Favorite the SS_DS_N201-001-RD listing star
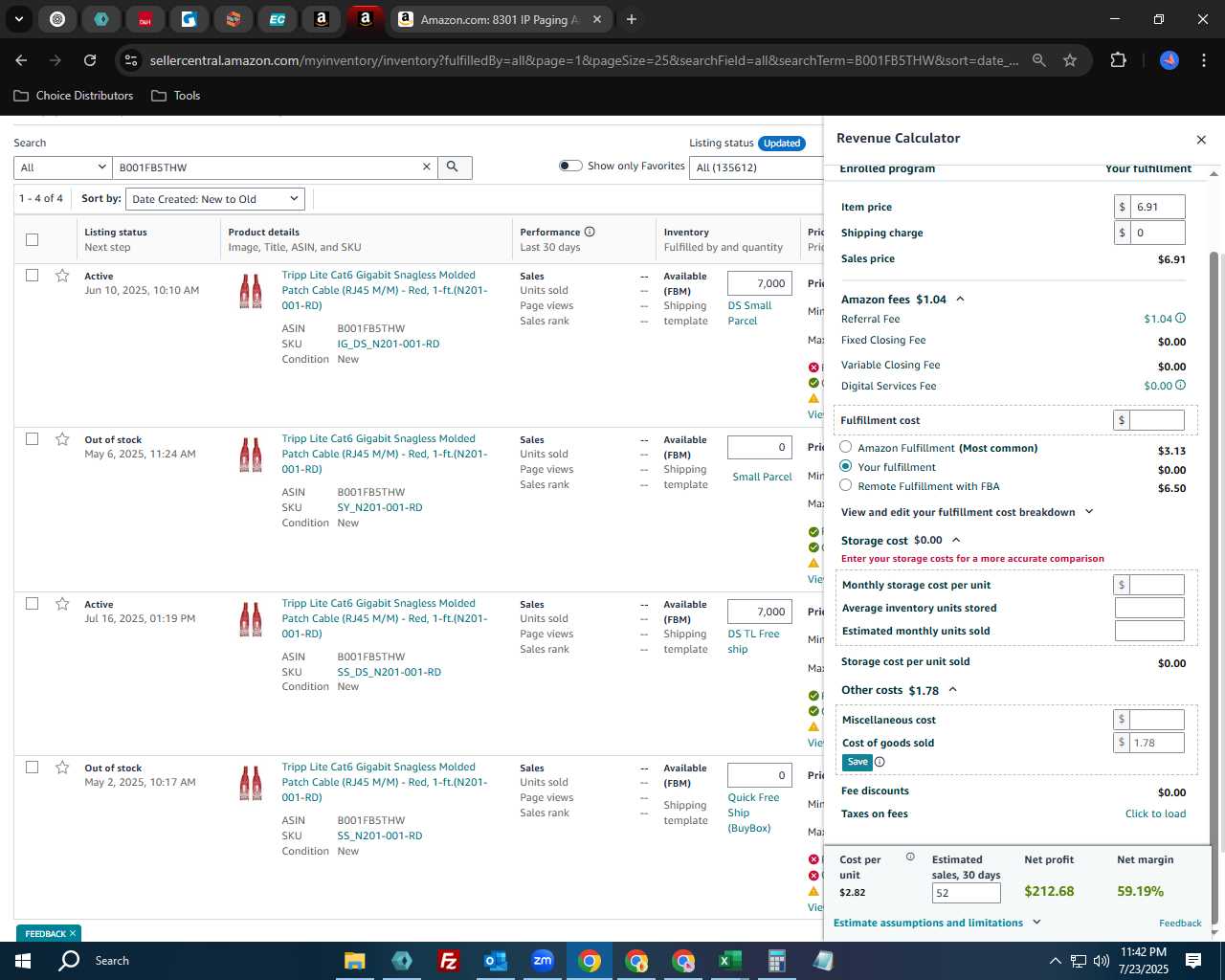 click(62, 604)
